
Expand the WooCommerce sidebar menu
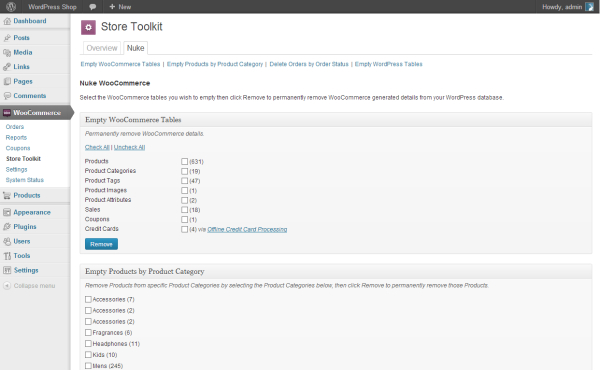(35, 112)
